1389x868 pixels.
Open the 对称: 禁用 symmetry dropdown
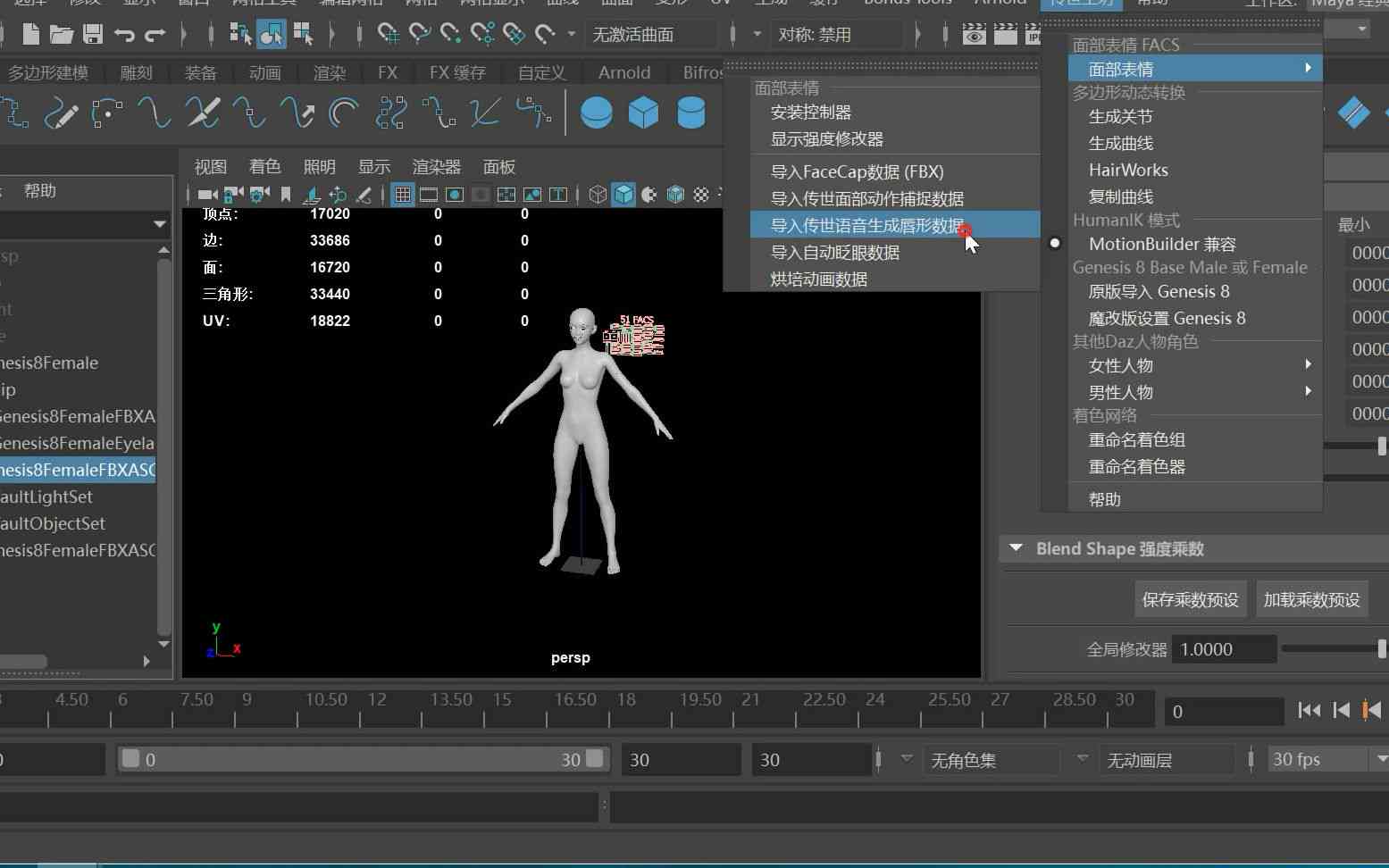[836, 35]
